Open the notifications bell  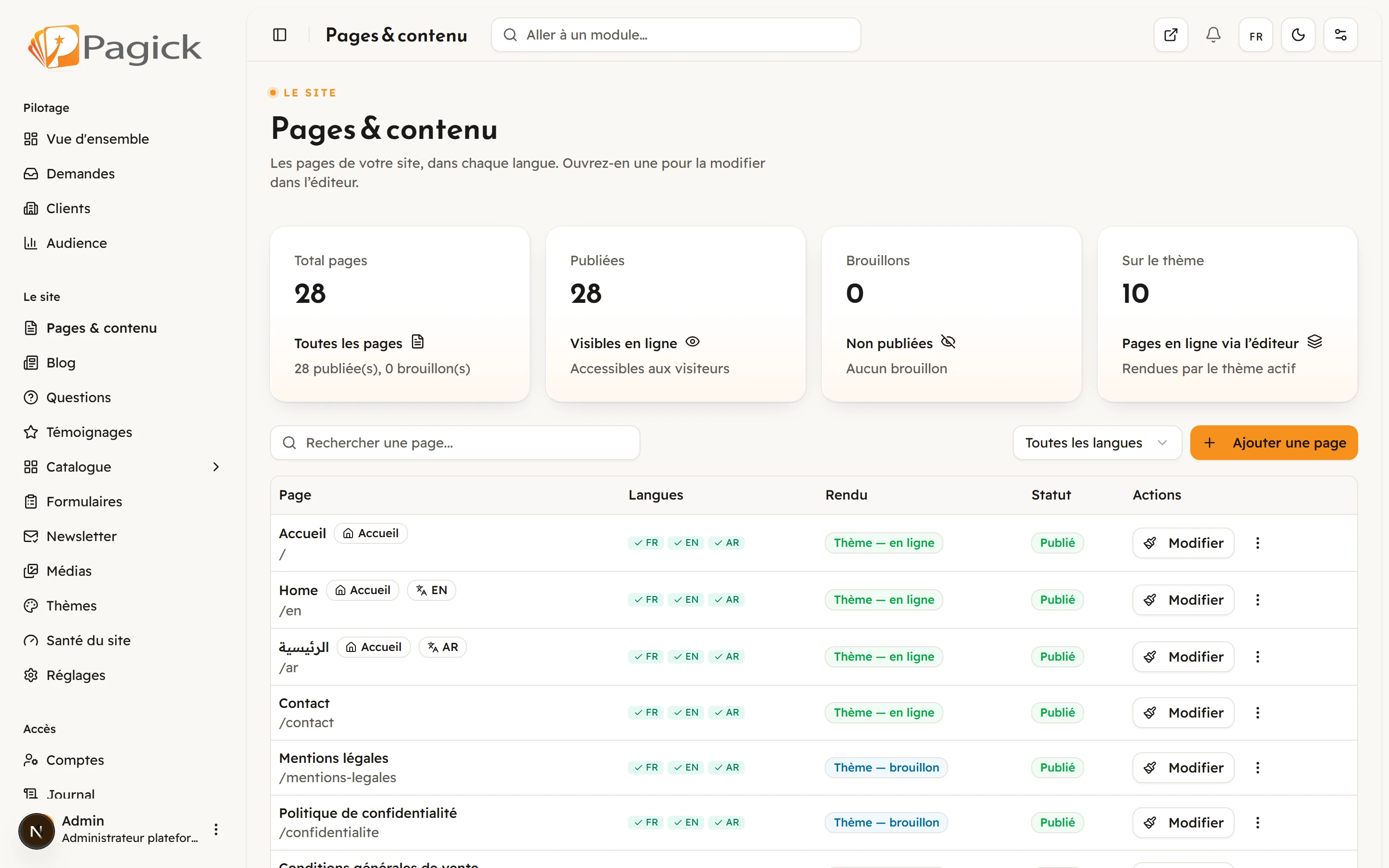pos(1213,35)
